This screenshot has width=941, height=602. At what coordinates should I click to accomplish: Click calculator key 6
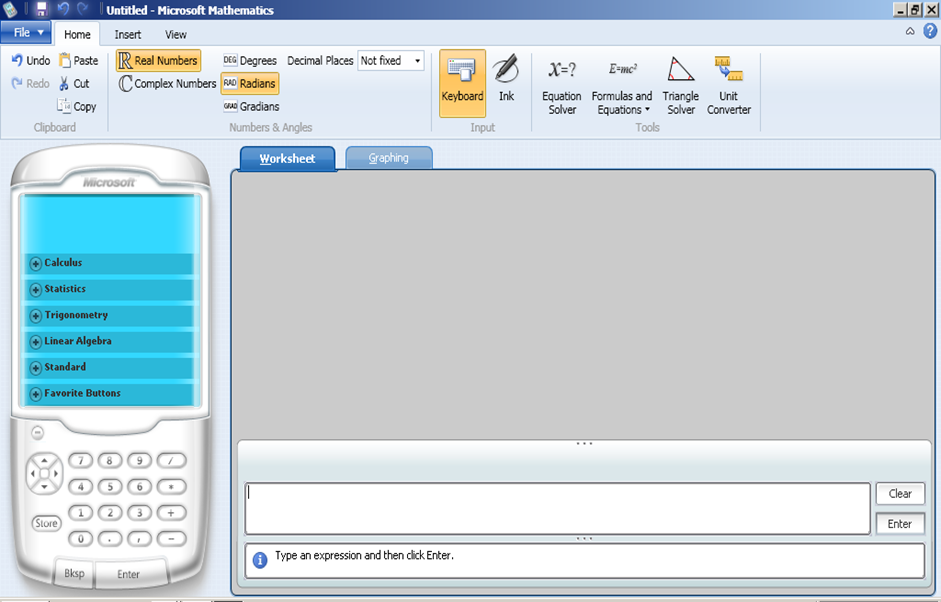tap(139, 487)
